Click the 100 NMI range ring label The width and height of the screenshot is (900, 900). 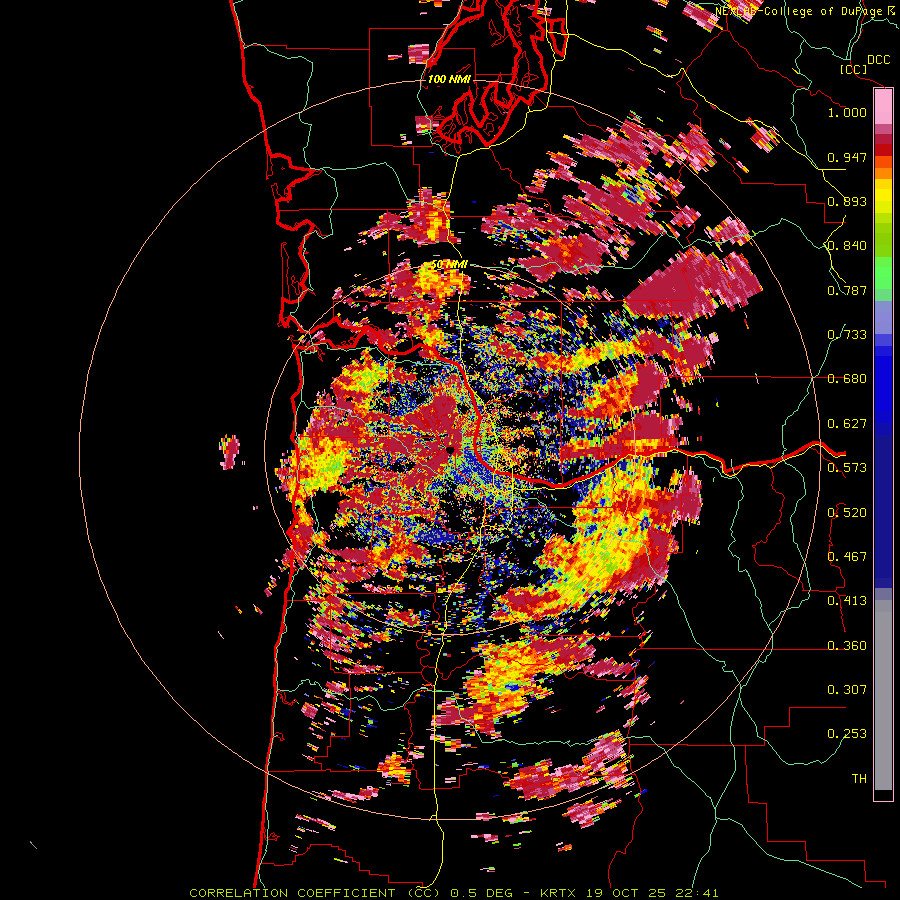tap(449, 79)
